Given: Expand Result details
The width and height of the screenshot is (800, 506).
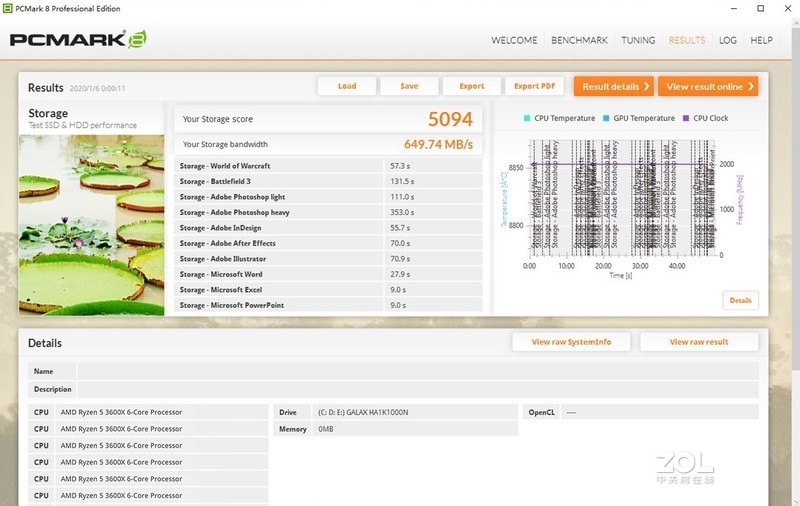Looking at the screenshot, I should click(613, 87).
